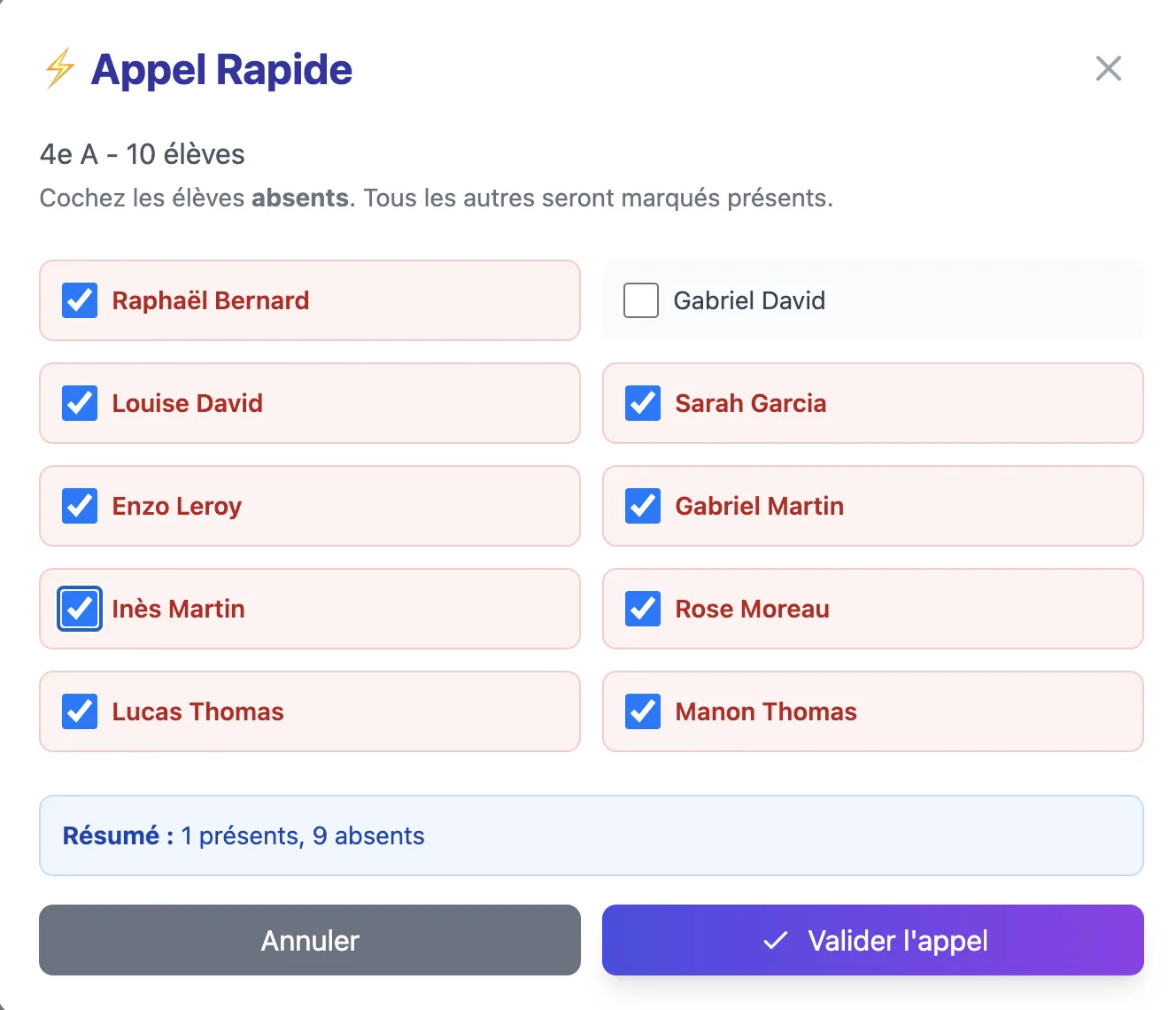Select the Rose Moreau name label
This screenshot has width=1176, height=1010.
tap(753, 609)
